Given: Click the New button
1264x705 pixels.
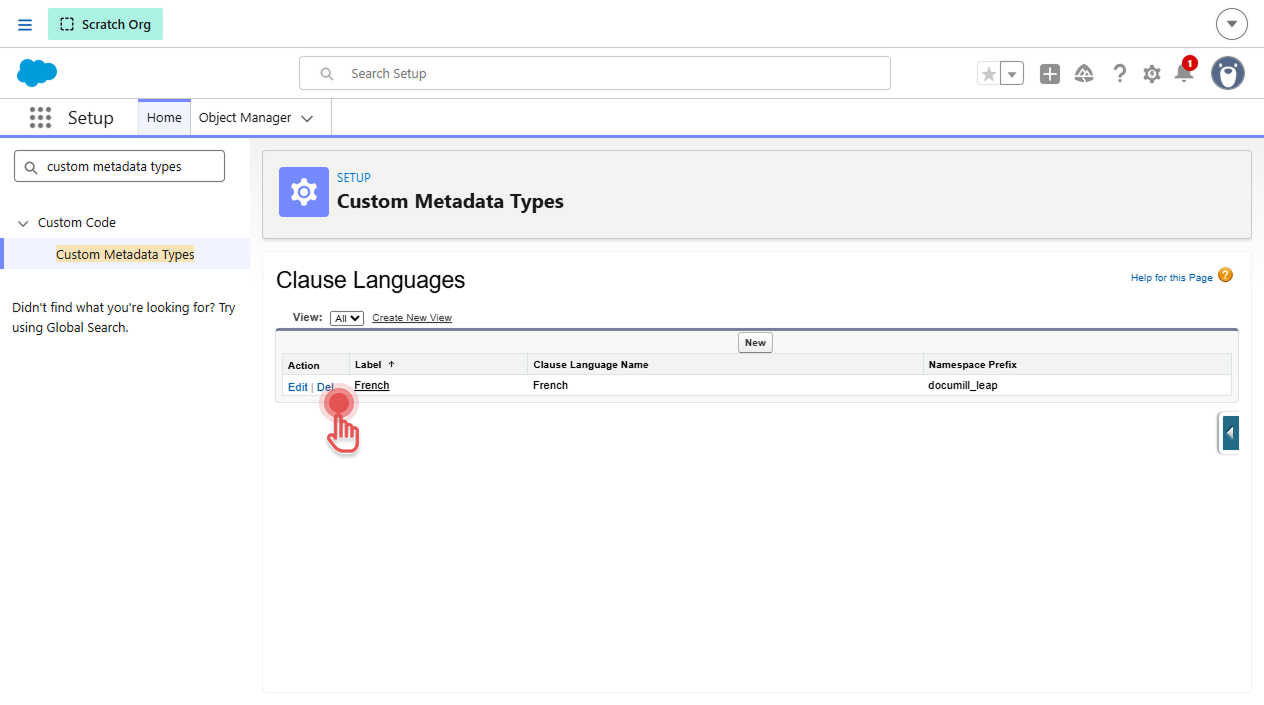Looking at the screenshot, I should click(755, 343).
